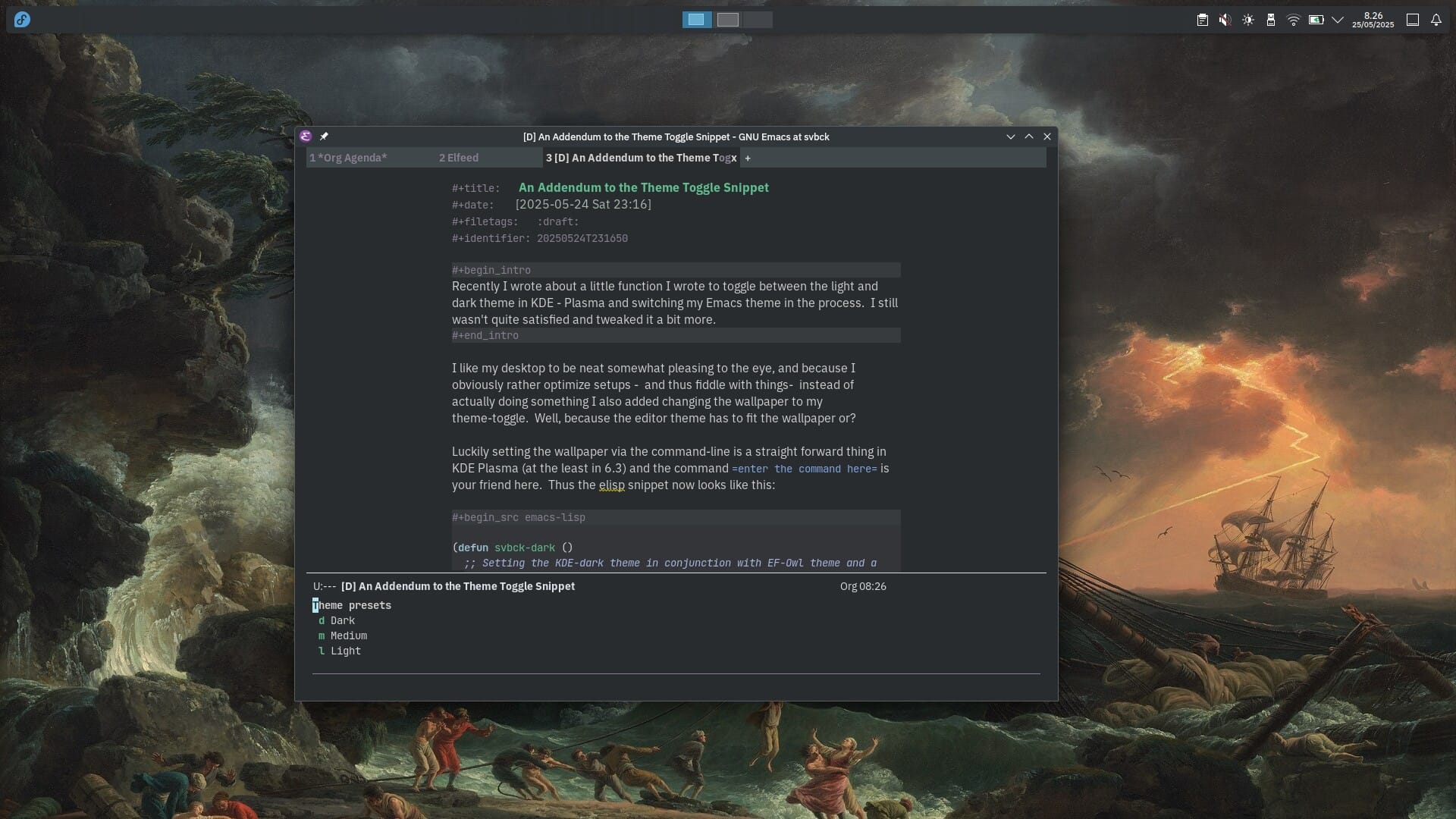Switch to the *Org Agenda* tab
The image size is (1456, 819).
click(x=348, y=158)
